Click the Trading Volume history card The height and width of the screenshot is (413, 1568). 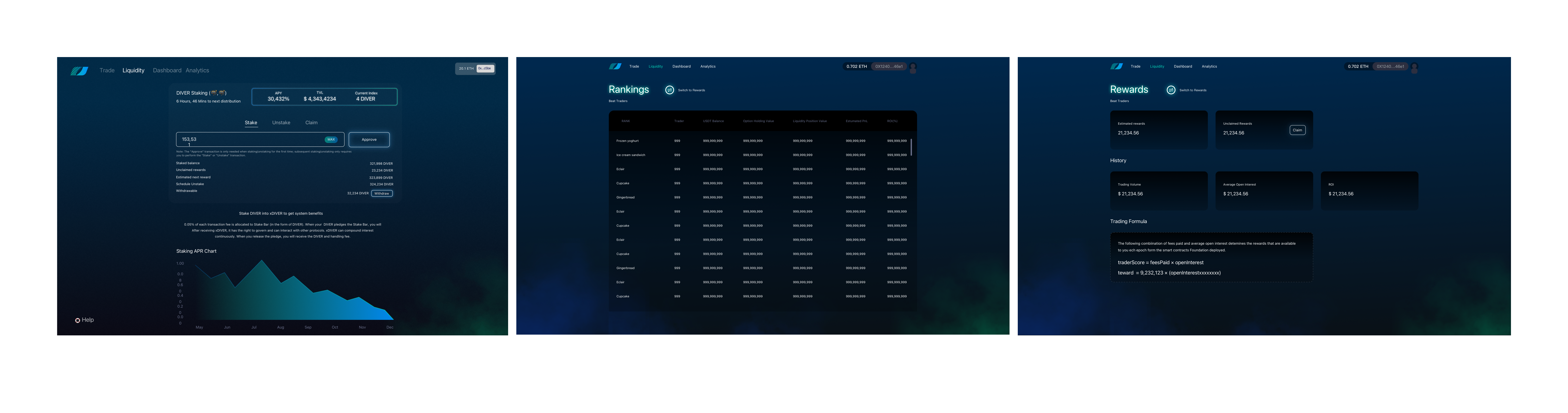tap(1159, 191)
